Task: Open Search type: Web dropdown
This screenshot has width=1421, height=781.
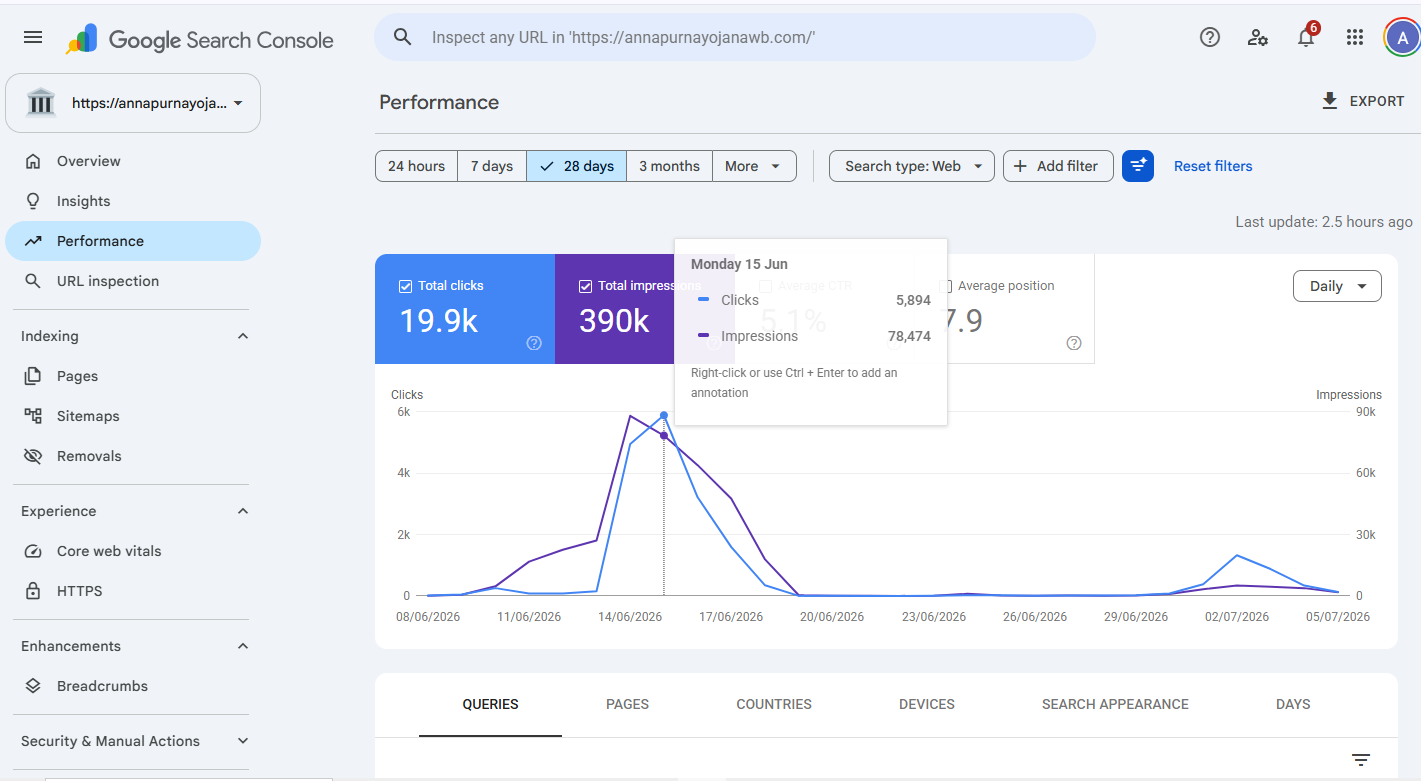Action: click(x=912, y=166)
